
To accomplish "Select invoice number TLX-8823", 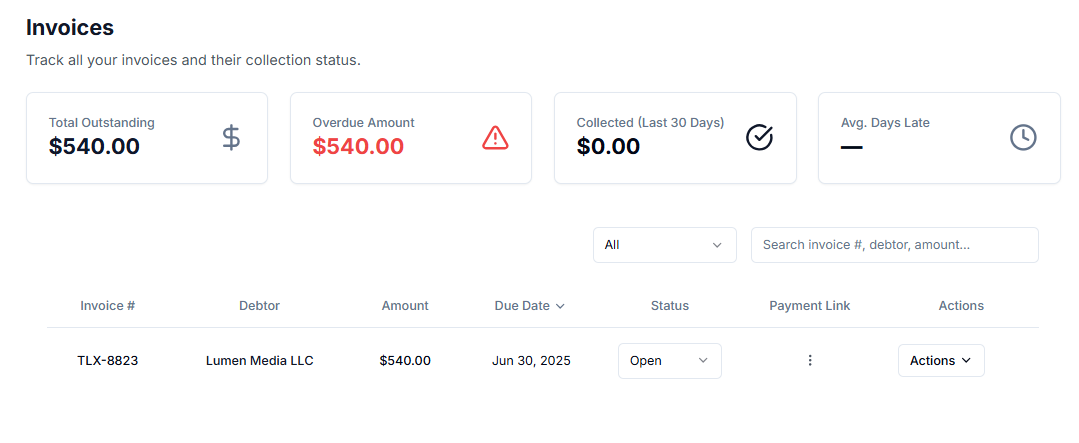I will pos(108,360).
